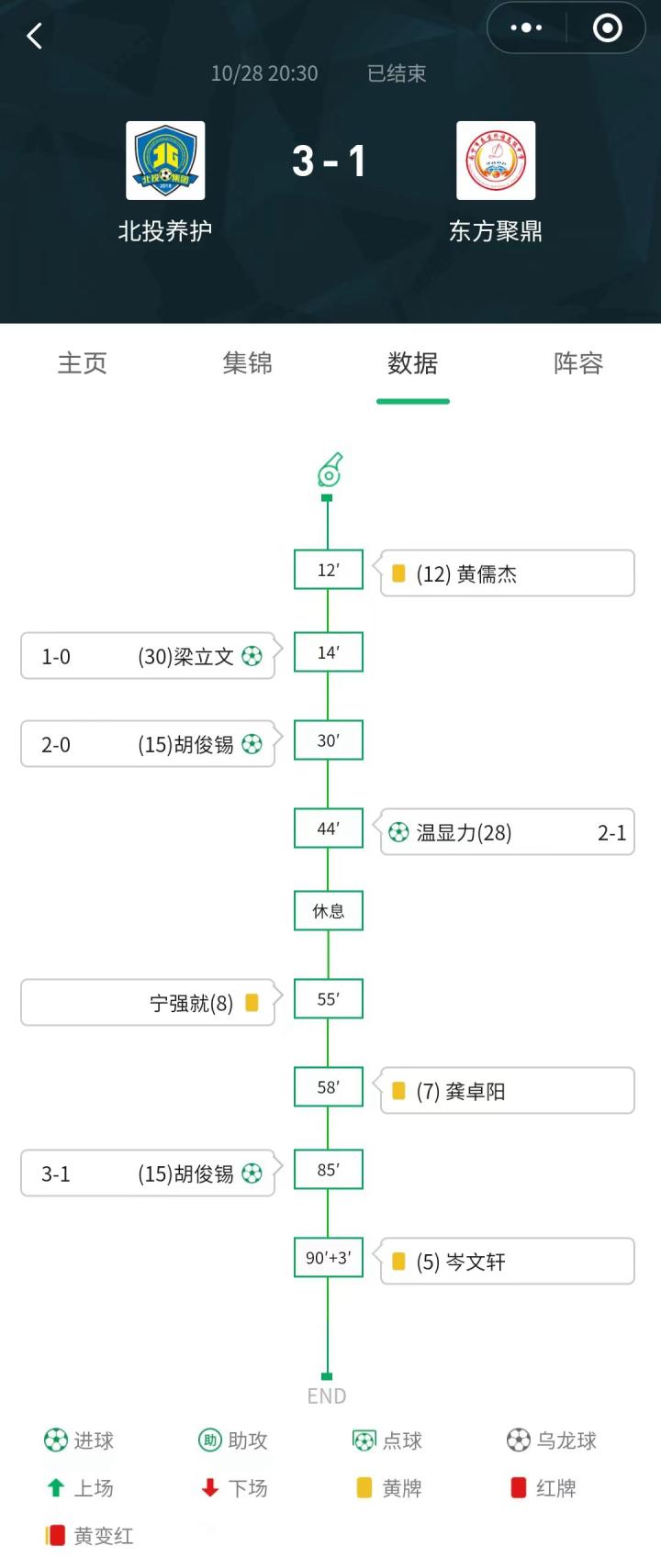Switch to the 主页 tab
This screenshot has height=1568, width=661.
[83, 363]
